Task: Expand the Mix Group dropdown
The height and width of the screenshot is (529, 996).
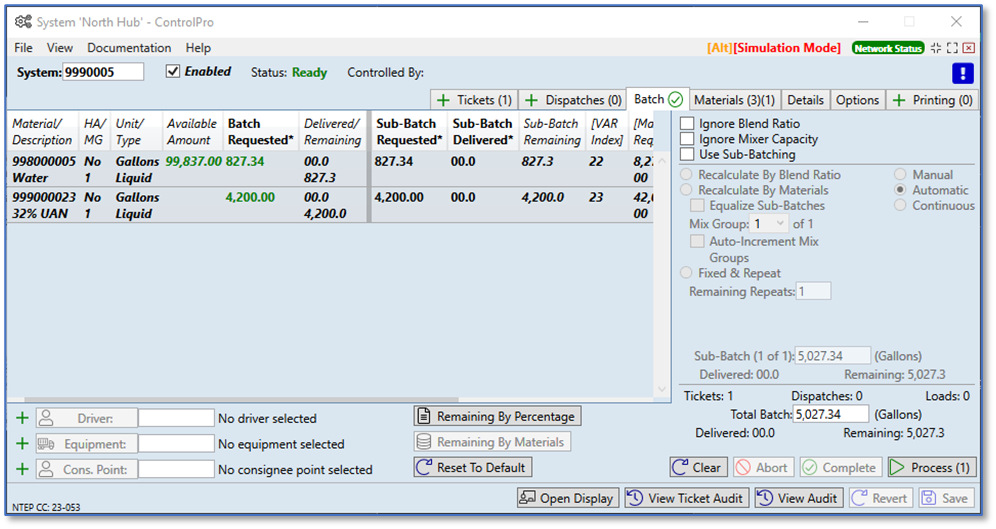Action: (781, 224)
